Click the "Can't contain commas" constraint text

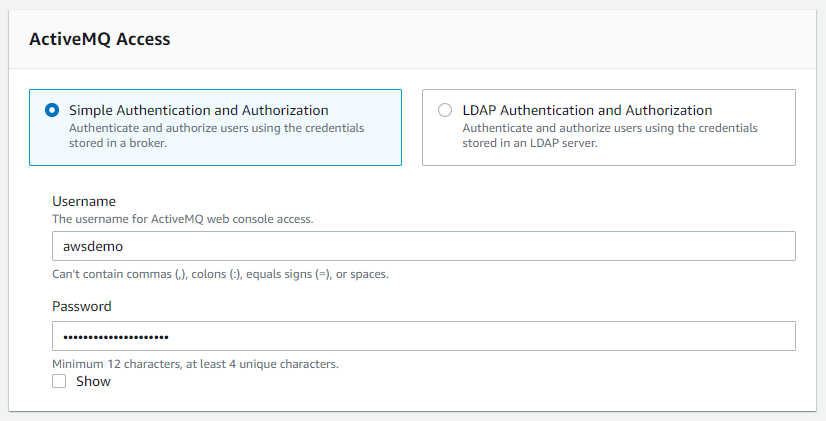(x=220, y=274)
